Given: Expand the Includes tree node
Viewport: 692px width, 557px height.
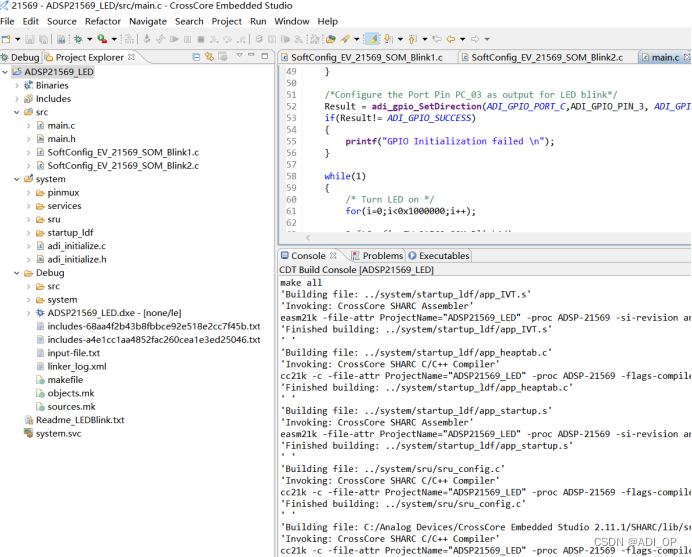Looking at the screenshot, I should click(17, 99).
